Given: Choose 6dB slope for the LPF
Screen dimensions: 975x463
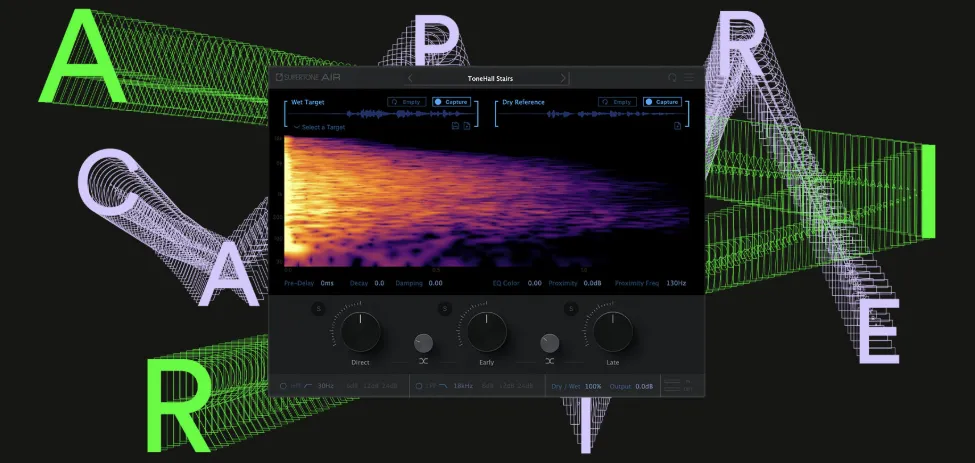Looking at the screenshot, I should 488,386.
